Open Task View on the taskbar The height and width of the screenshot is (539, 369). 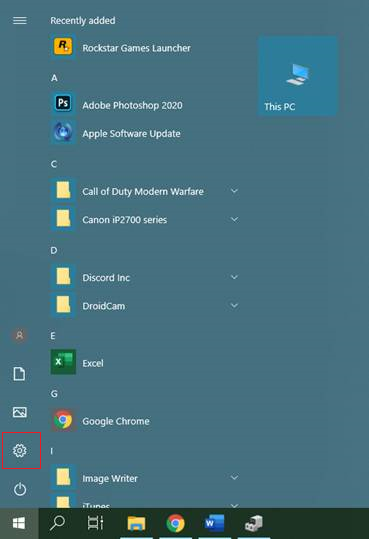coord(95,523)
